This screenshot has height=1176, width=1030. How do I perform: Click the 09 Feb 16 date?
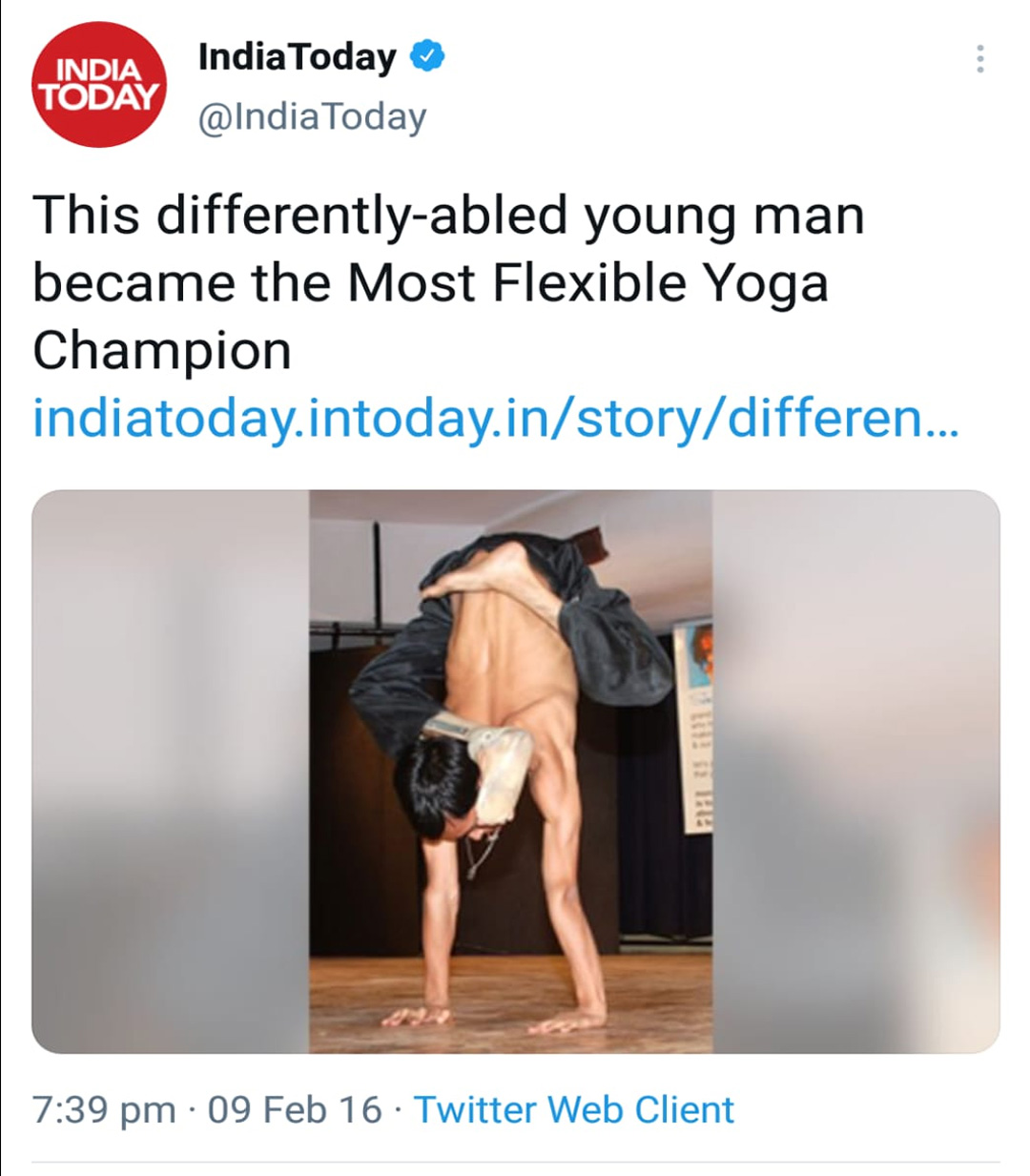pyautogui.click(x=295, y=1110)
